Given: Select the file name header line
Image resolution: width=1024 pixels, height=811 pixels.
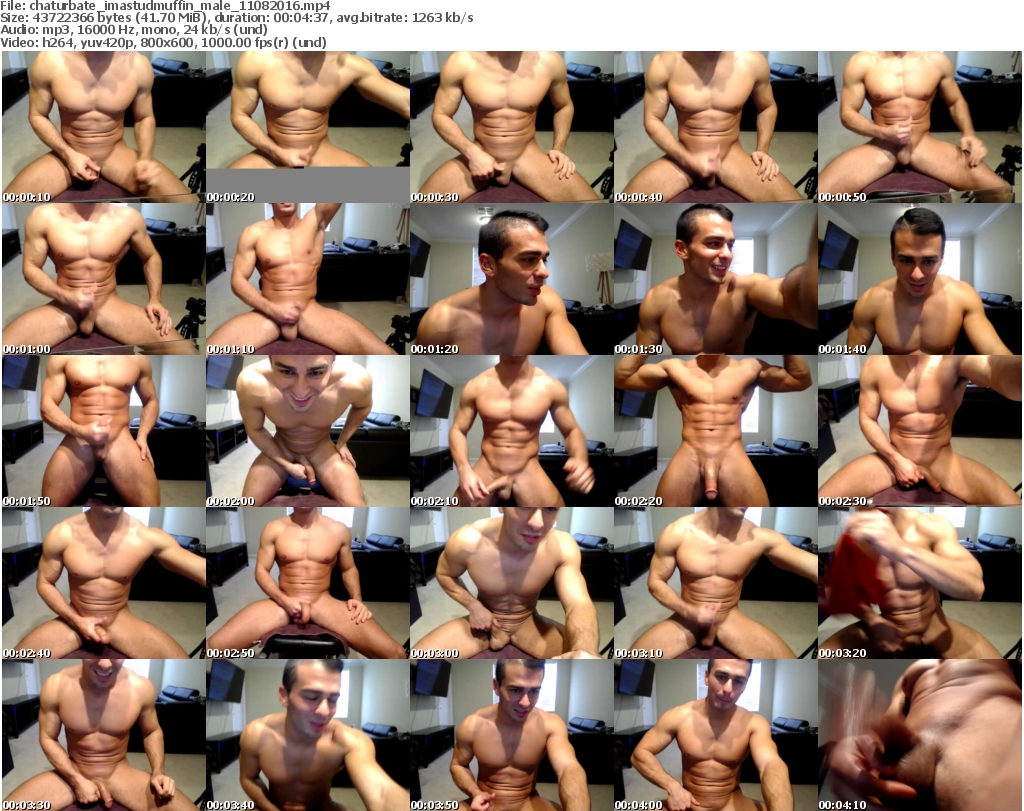Looking at the screenshot, I should pos(165,6).
